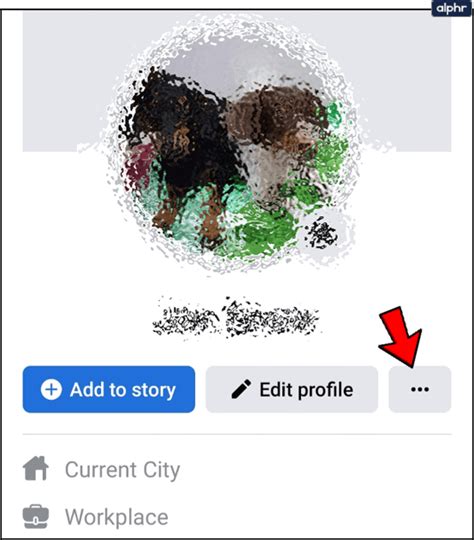Click the second blurred name word
This screenshot has width=474, height=540.
coord(272,319)
